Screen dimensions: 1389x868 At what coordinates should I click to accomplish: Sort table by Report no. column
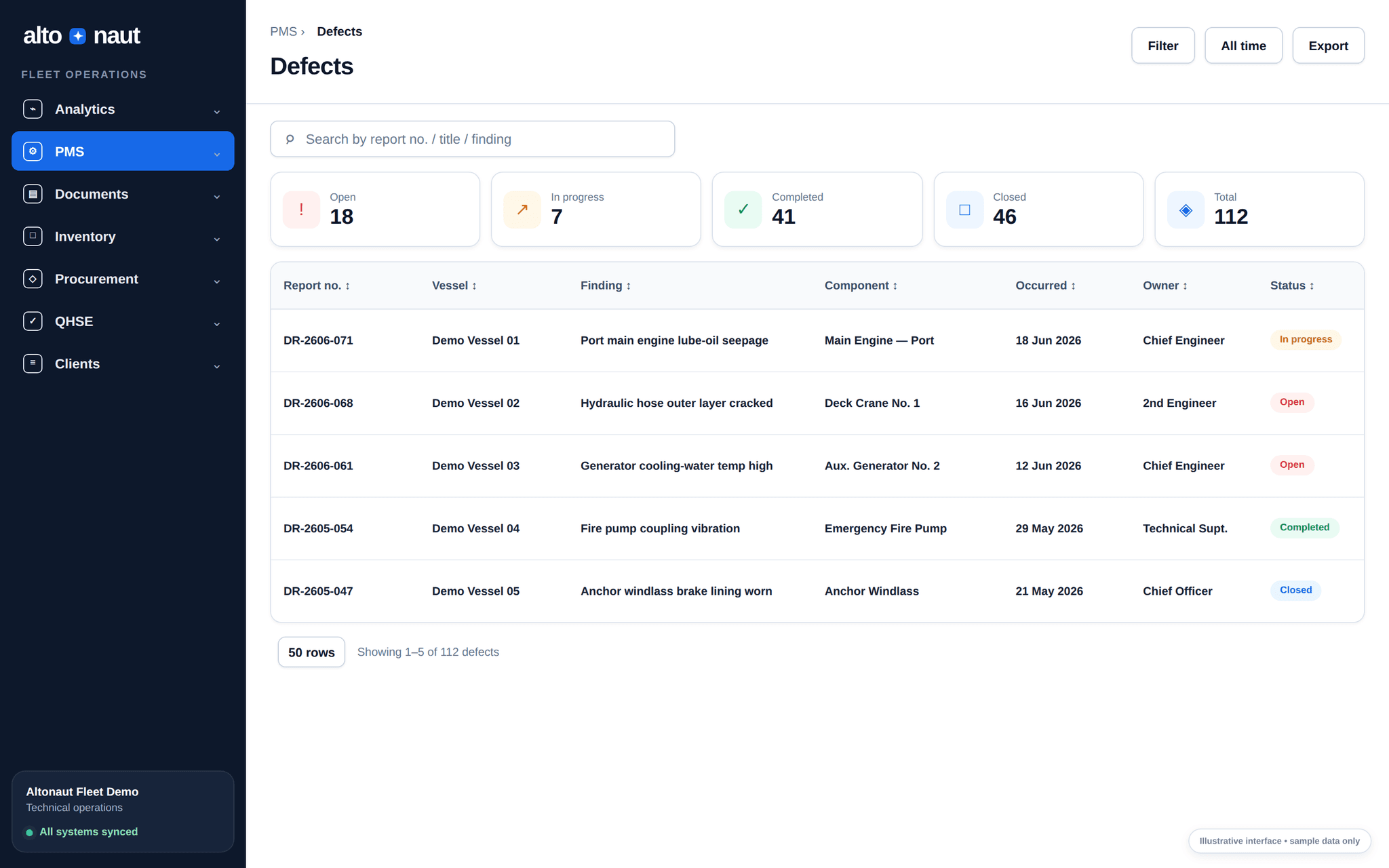click(x=317, y=285)
